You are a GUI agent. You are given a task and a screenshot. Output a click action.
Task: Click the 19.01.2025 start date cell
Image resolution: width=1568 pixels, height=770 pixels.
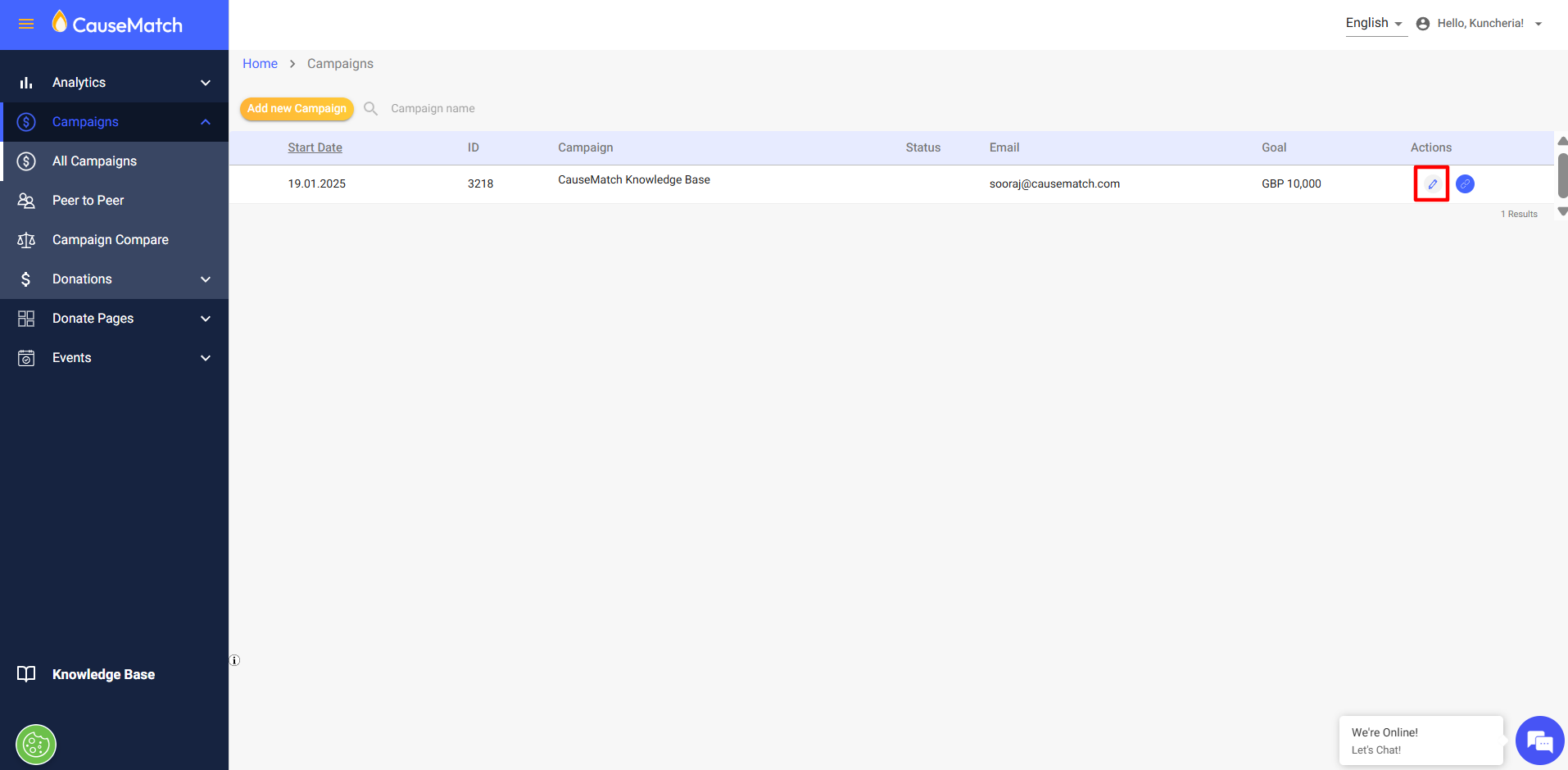click(316, 183)
